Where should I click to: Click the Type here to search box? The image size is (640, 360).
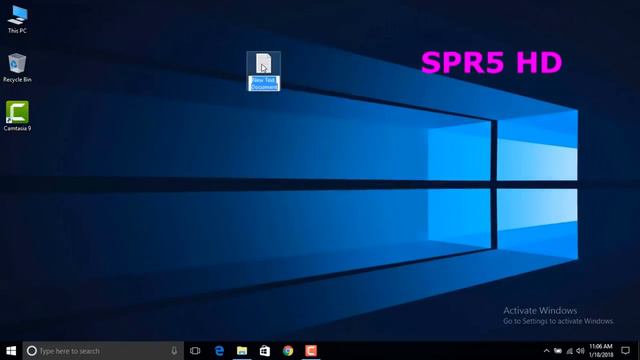click(103, 351)
